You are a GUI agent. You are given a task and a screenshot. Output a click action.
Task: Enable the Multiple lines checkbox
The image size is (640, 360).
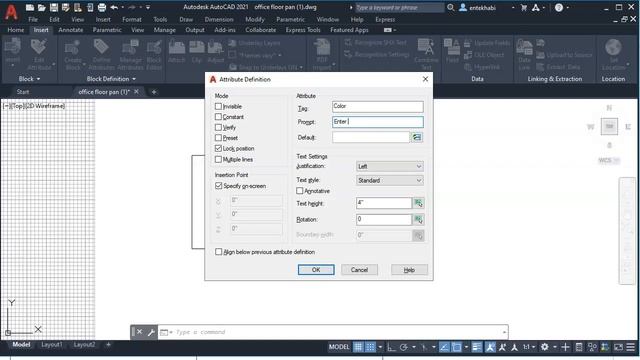[218, 159]
